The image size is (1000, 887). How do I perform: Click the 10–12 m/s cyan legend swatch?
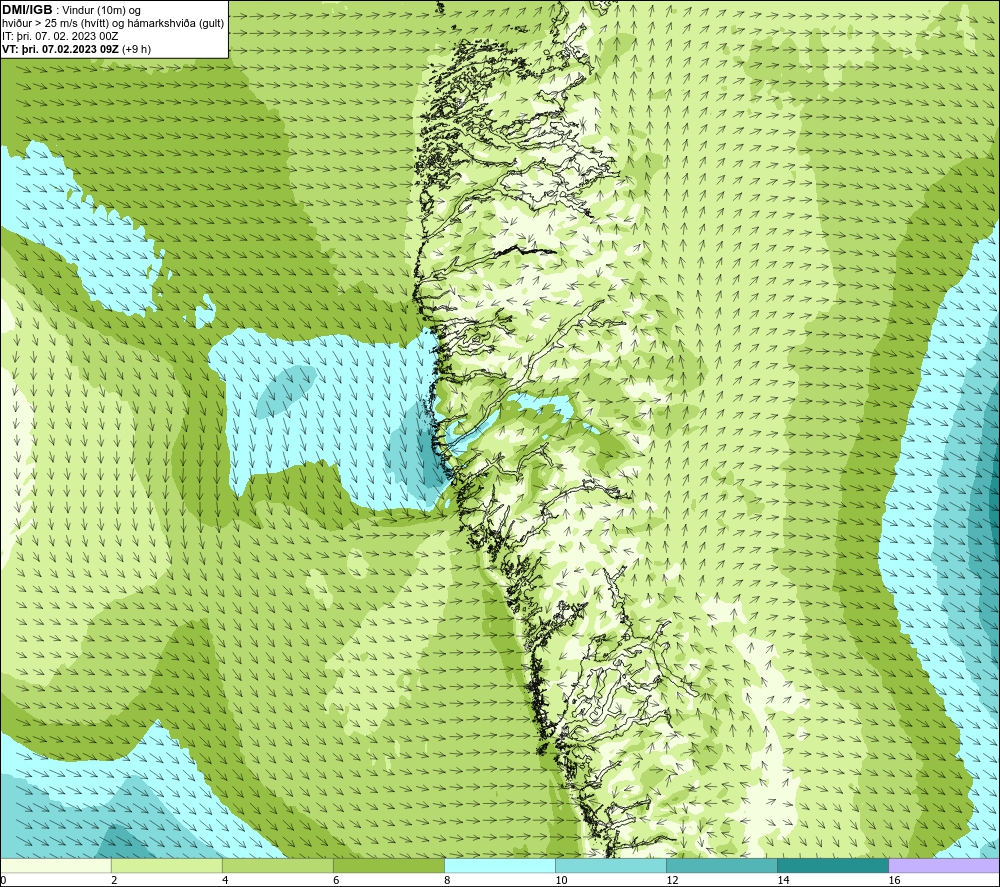tap(610, 865)
